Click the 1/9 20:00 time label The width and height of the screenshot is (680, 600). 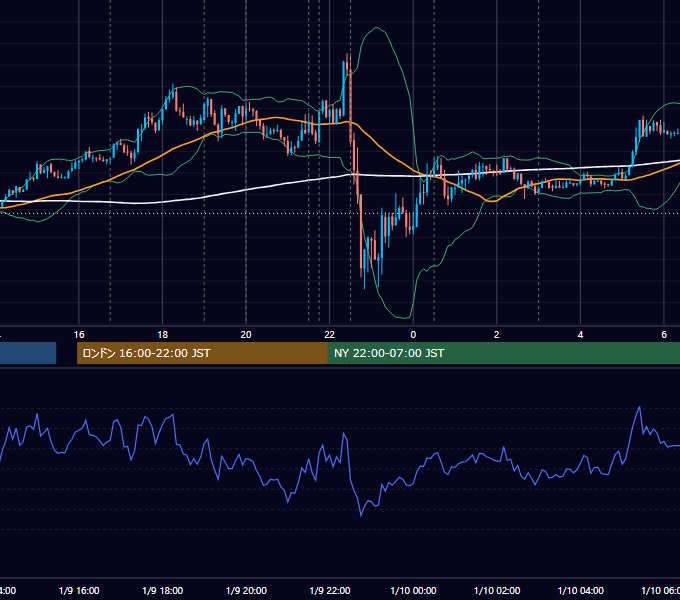click(x=246, y=590)
